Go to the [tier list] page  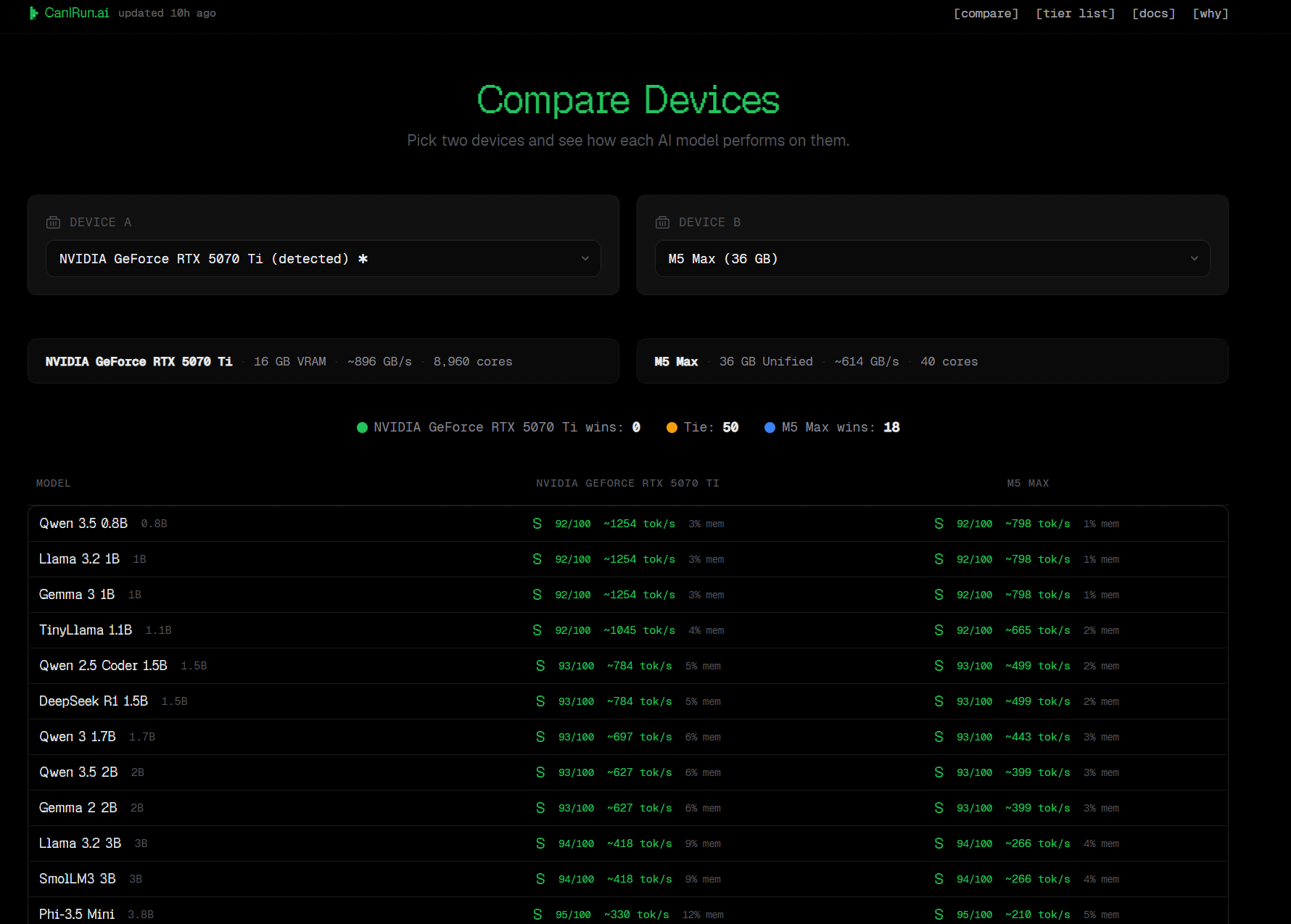point(1075,14)
